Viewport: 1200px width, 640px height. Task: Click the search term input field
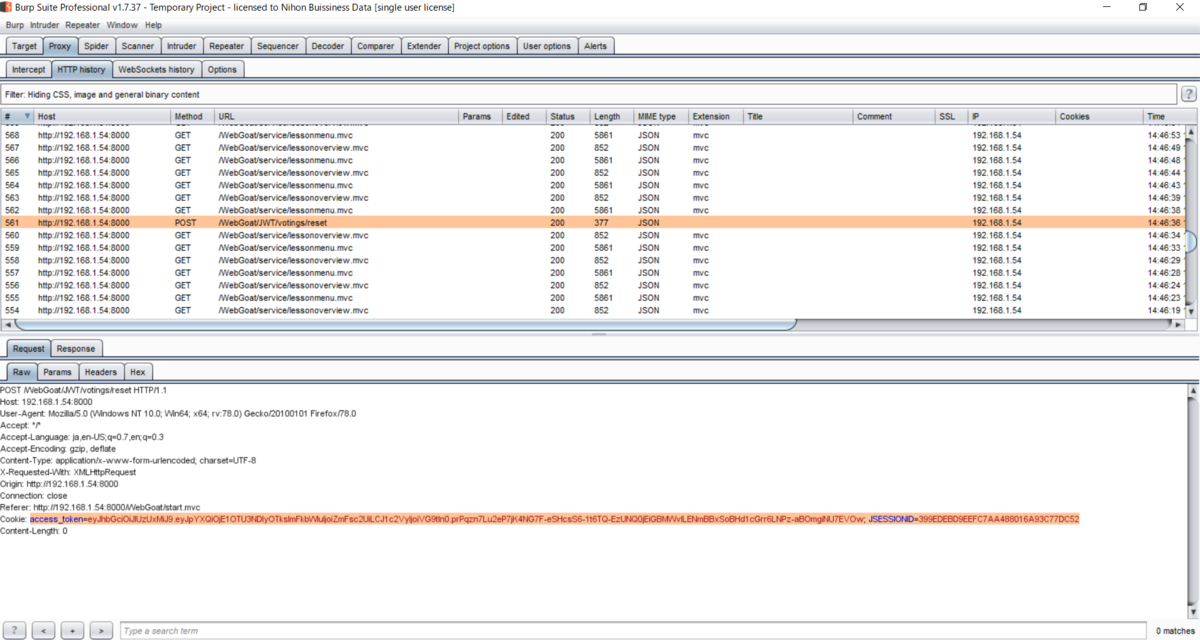point(635,631)
